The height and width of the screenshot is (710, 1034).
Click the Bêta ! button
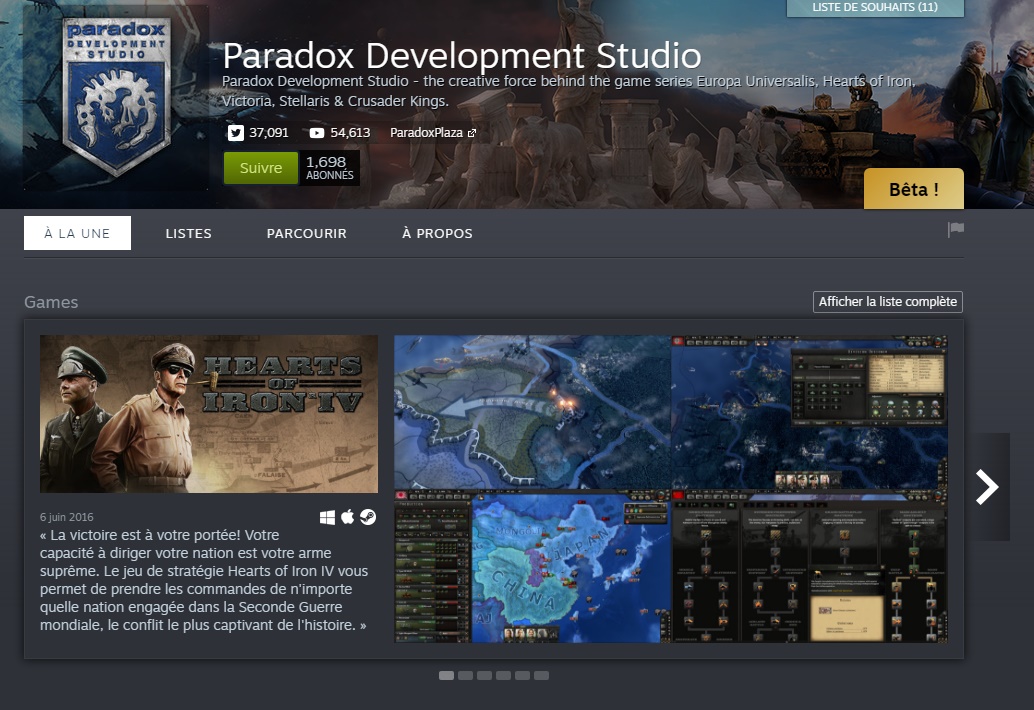[x=913, y=189]
